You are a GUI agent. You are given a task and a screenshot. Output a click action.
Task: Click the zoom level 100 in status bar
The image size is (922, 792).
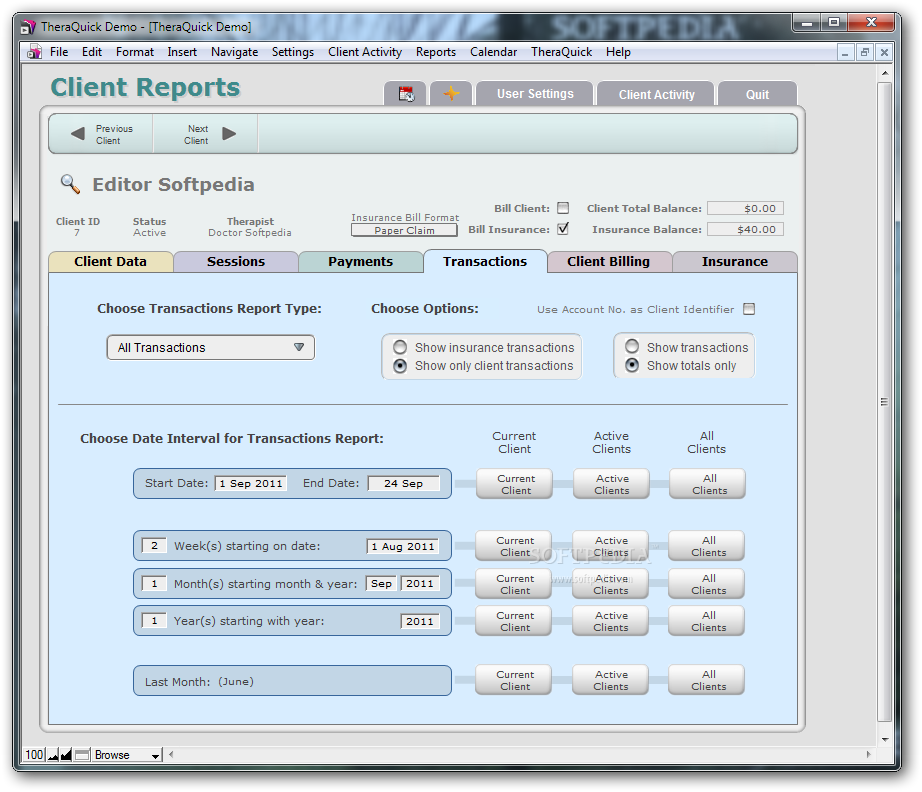pyautogui.click(x=34, y=754)
